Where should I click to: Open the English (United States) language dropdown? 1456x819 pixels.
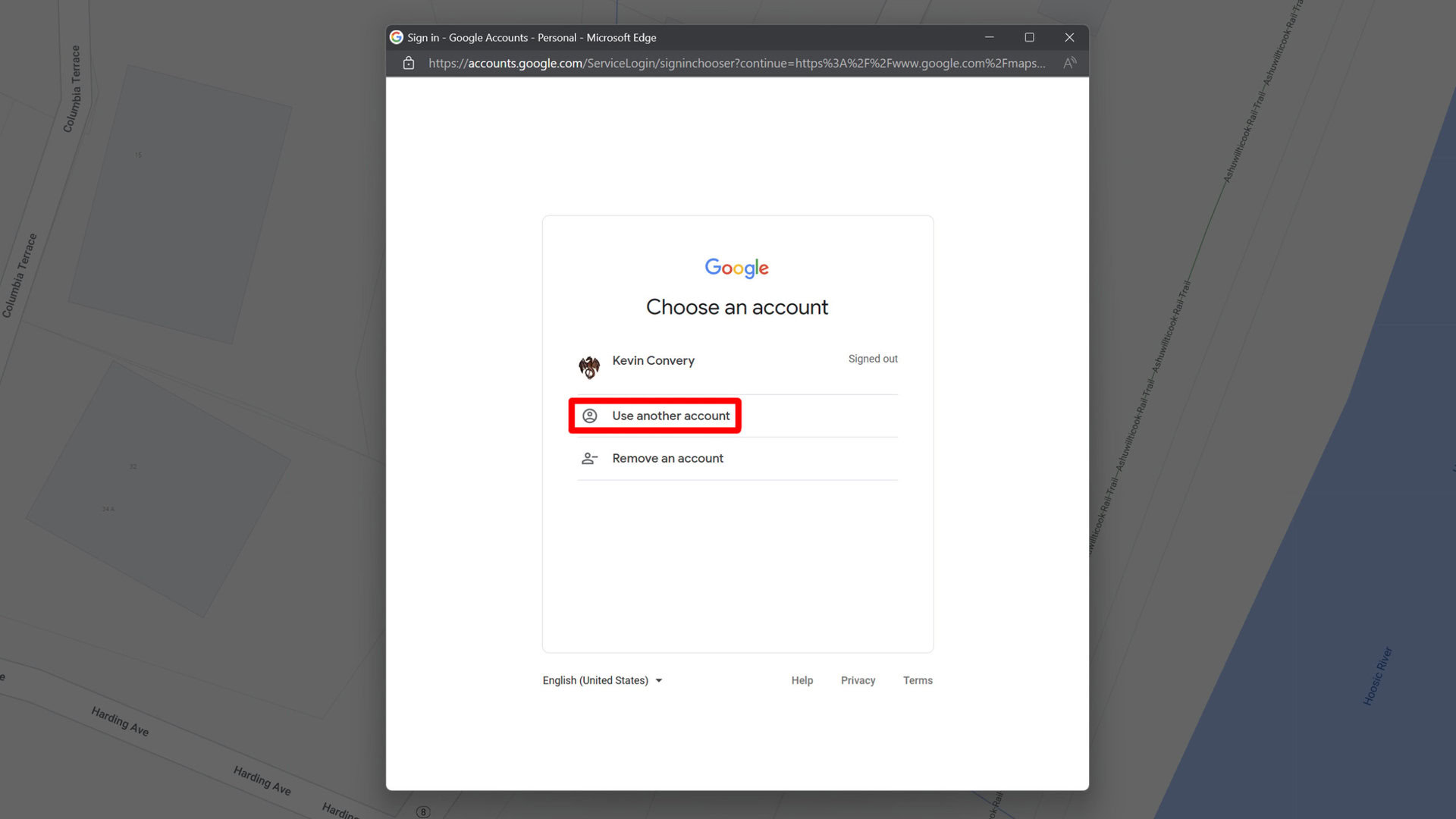point(595,680)
